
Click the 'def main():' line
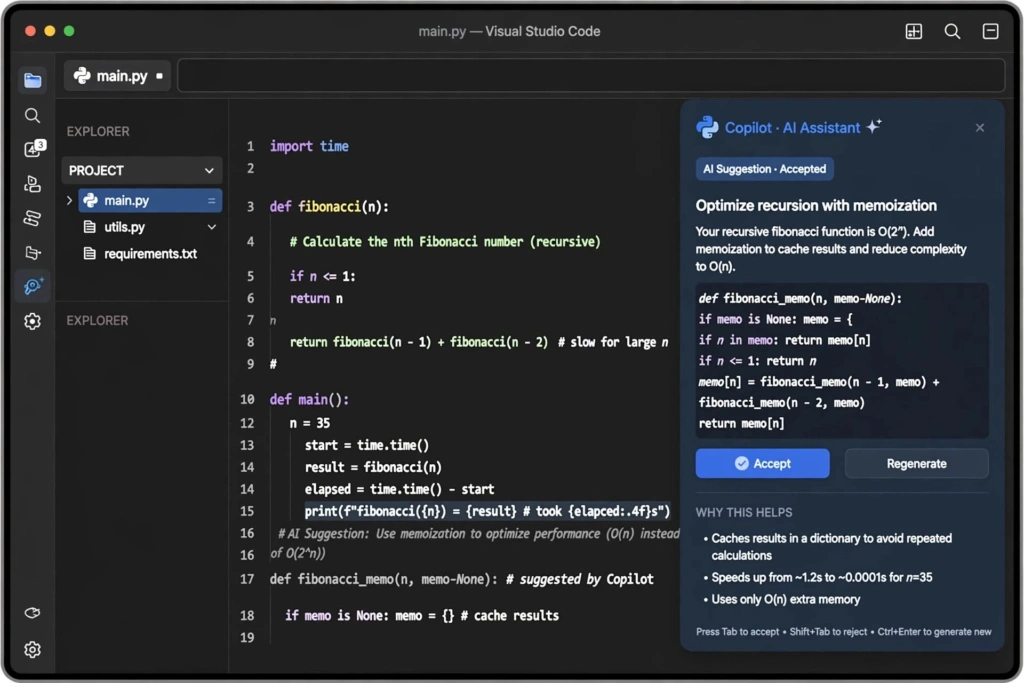[x=309, y=400]
